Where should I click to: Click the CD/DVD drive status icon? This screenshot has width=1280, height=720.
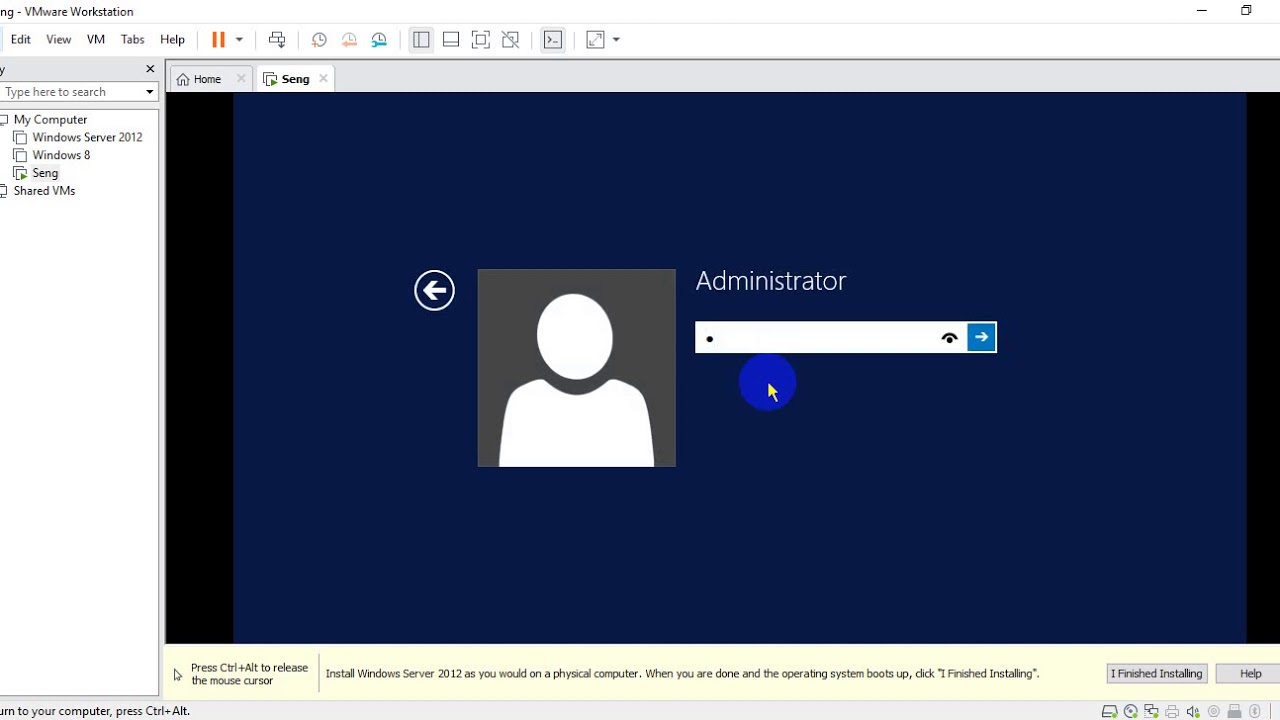[1131, 712]
